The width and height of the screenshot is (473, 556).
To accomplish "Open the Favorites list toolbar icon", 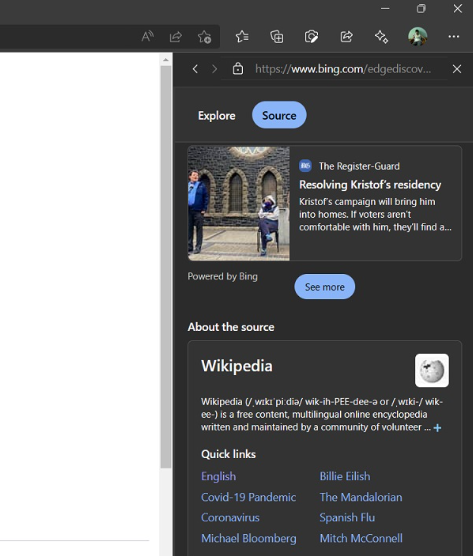I will pyautogui.click(x=242, y=36).
